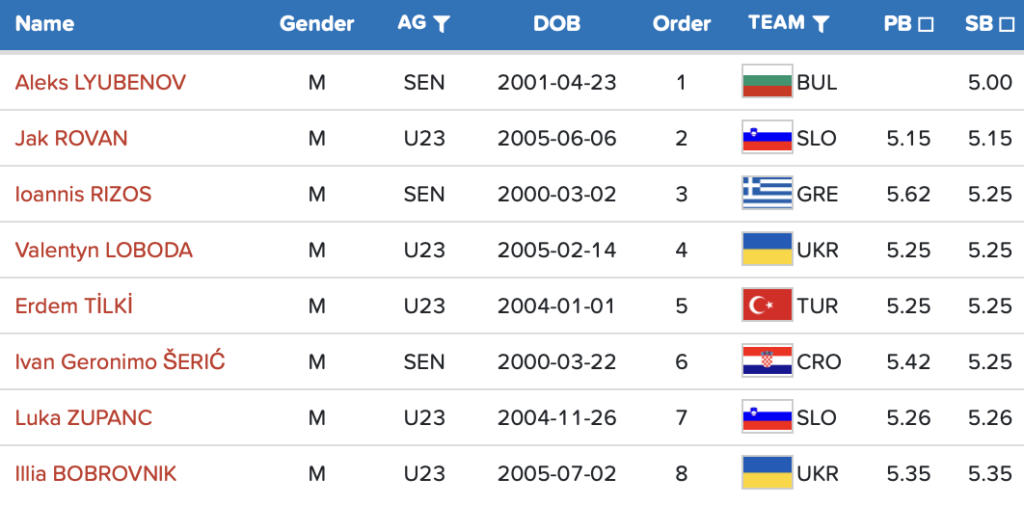The width and height of the screenshot is (1024, 505).
Task: Click the Luka ZUPANC name link
Action: pyautogui.click(x=84, y=418)
